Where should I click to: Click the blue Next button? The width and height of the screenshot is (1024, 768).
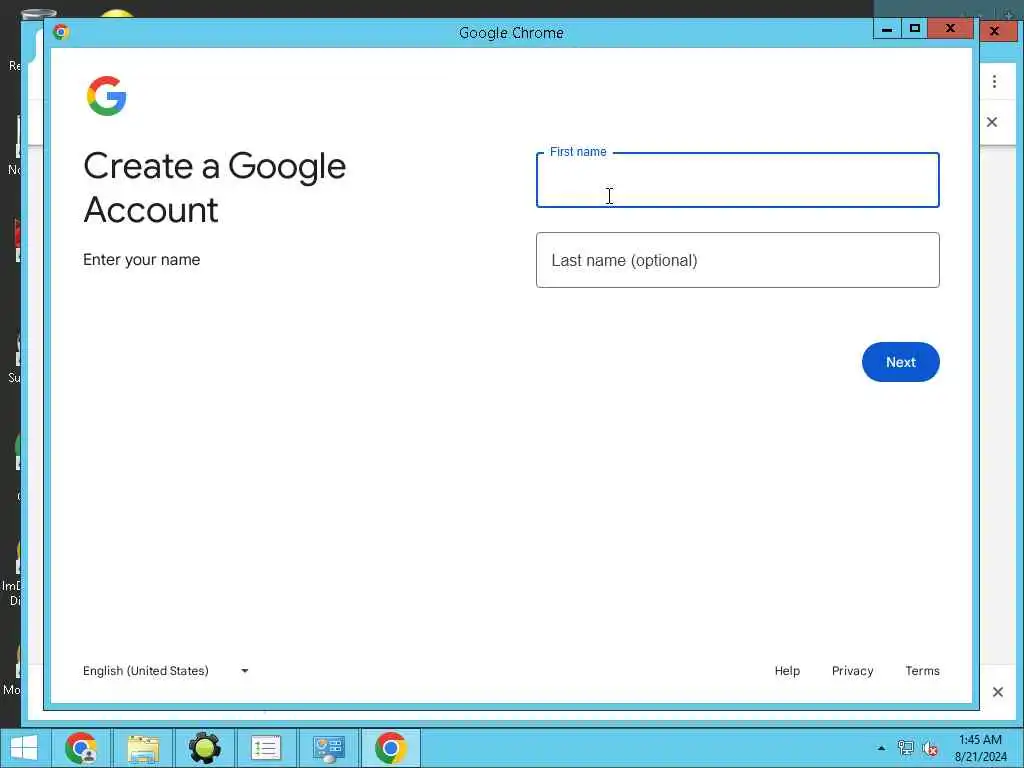[901, 362]
